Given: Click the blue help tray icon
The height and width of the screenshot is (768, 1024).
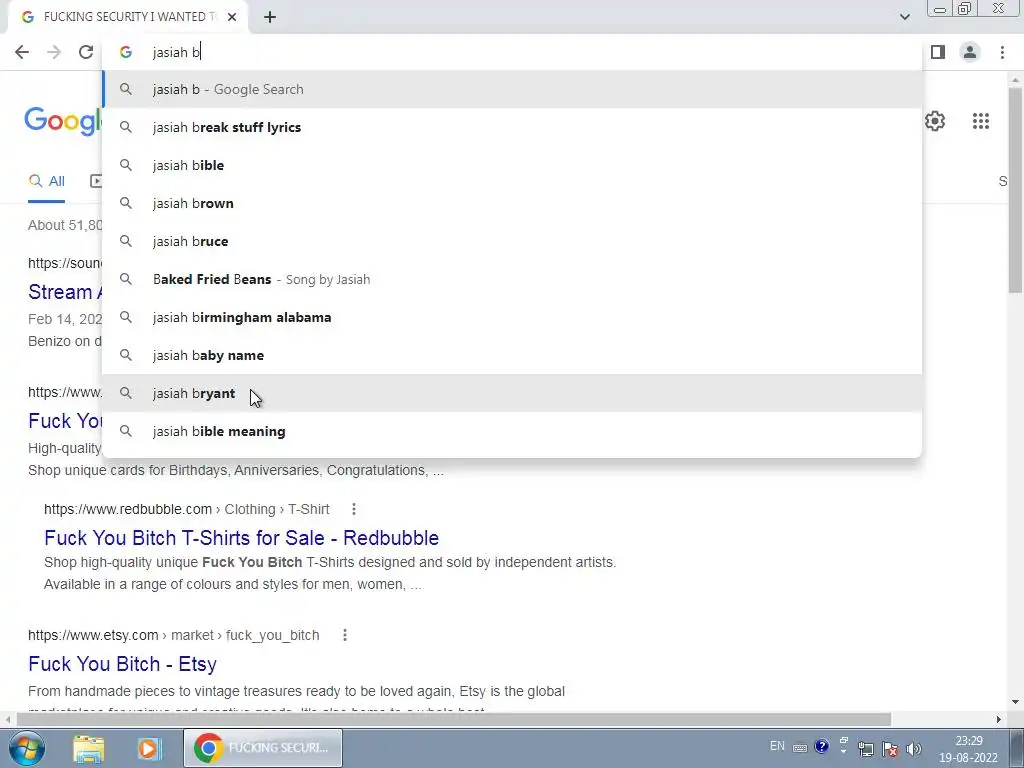Looking at the screenshot, I should coord(822,746).
